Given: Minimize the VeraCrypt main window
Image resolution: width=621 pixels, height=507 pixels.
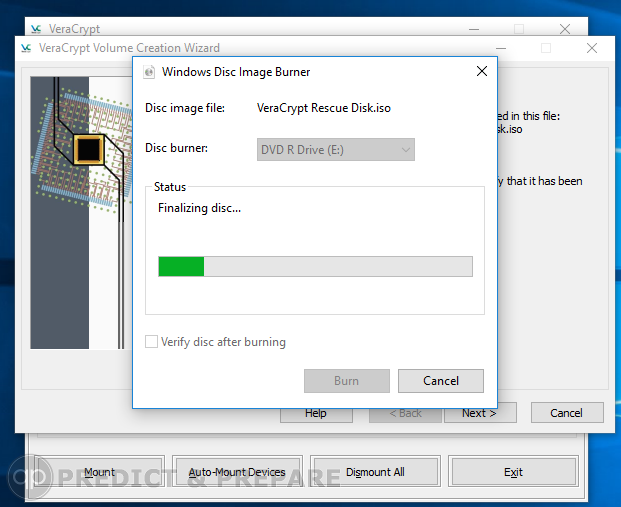Looking at the screenshot, I should pyautogui.click(x=474, y=29).
